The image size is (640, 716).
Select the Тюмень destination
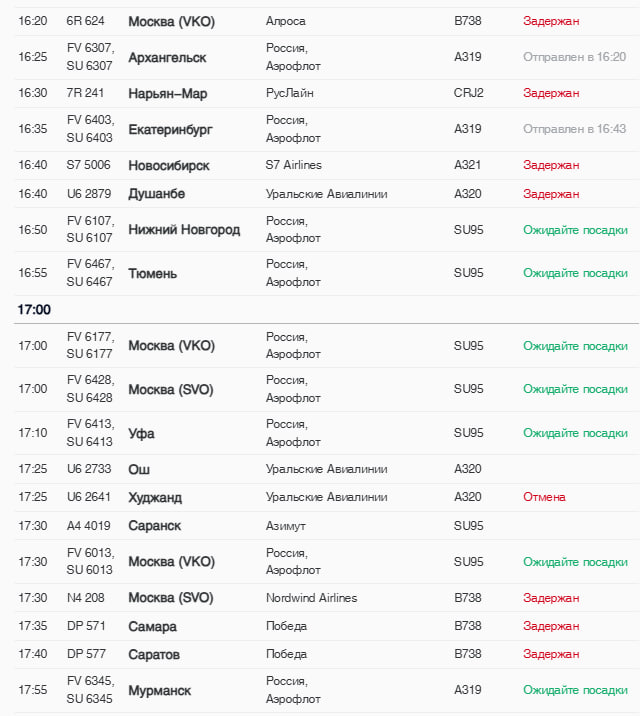point(153,273)
